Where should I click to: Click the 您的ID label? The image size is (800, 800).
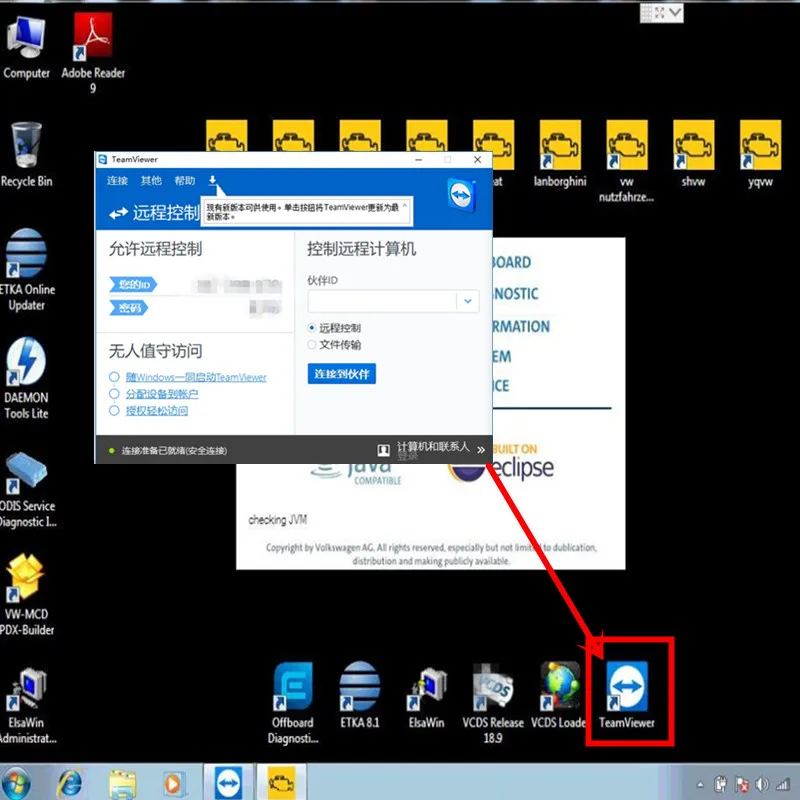pyautogui.click(x=133, y=284)
